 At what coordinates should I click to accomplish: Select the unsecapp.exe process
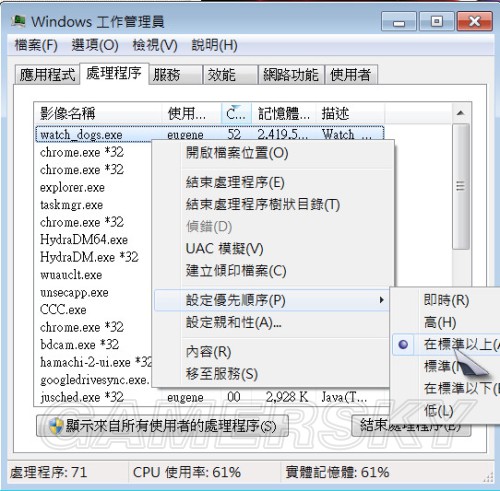(74, 292)
